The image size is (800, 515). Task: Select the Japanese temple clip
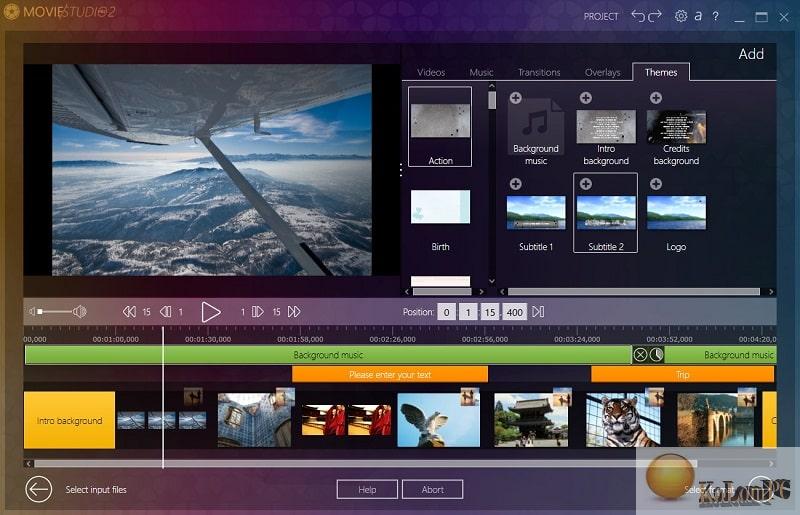(x=531, y=420)
